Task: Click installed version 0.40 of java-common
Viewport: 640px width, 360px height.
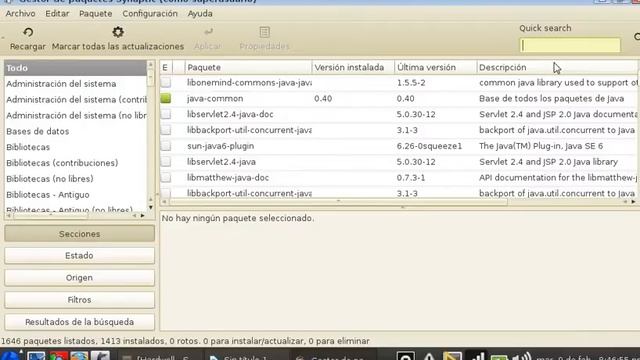Action: 323,98
